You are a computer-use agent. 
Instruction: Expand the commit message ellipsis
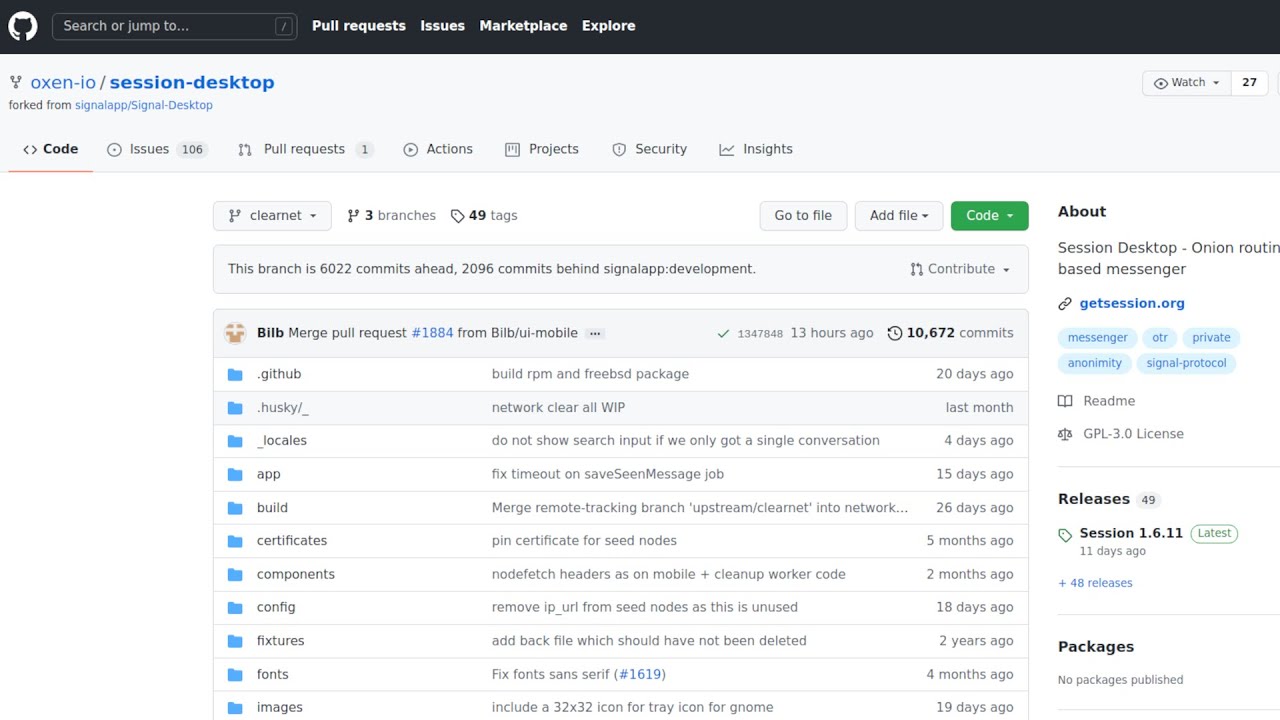[595, 333]
